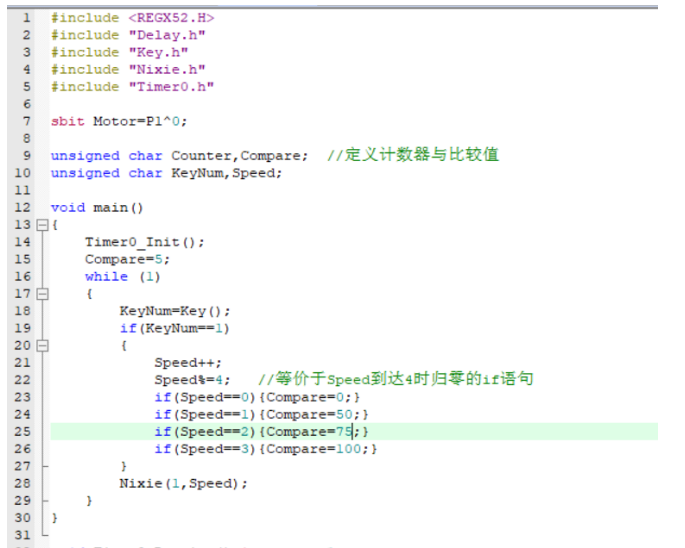Collapse the main function fold at line 13
This screenshot has width=685, height=548.
coord(42,225)
